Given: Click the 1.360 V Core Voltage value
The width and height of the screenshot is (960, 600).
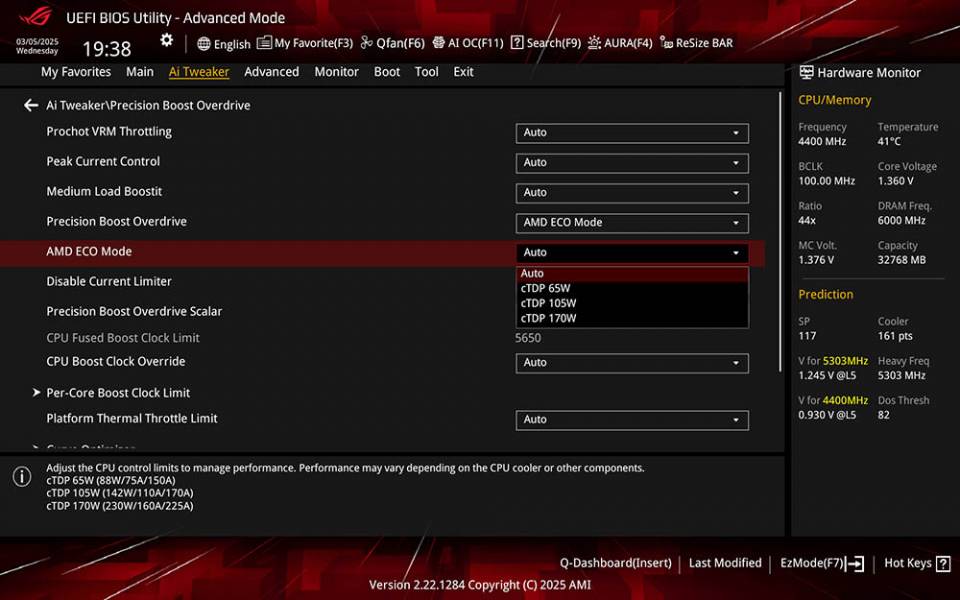Looking at the screenshot, I should click(895, 181).
